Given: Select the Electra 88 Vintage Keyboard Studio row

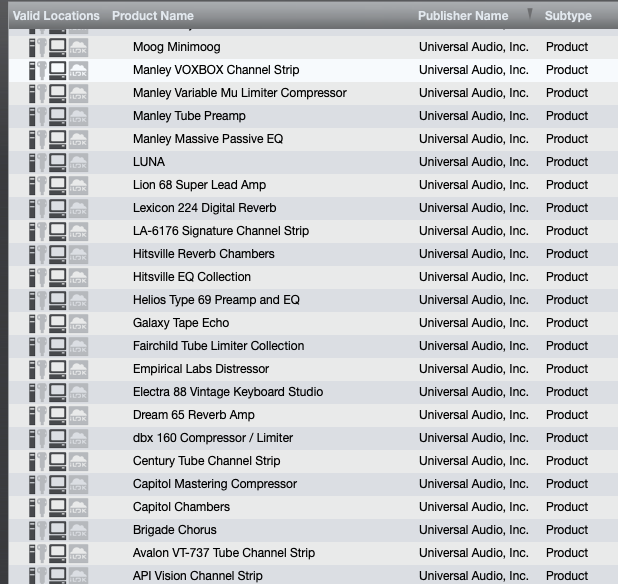Looking at the screenshot, I should click(313, 392).
